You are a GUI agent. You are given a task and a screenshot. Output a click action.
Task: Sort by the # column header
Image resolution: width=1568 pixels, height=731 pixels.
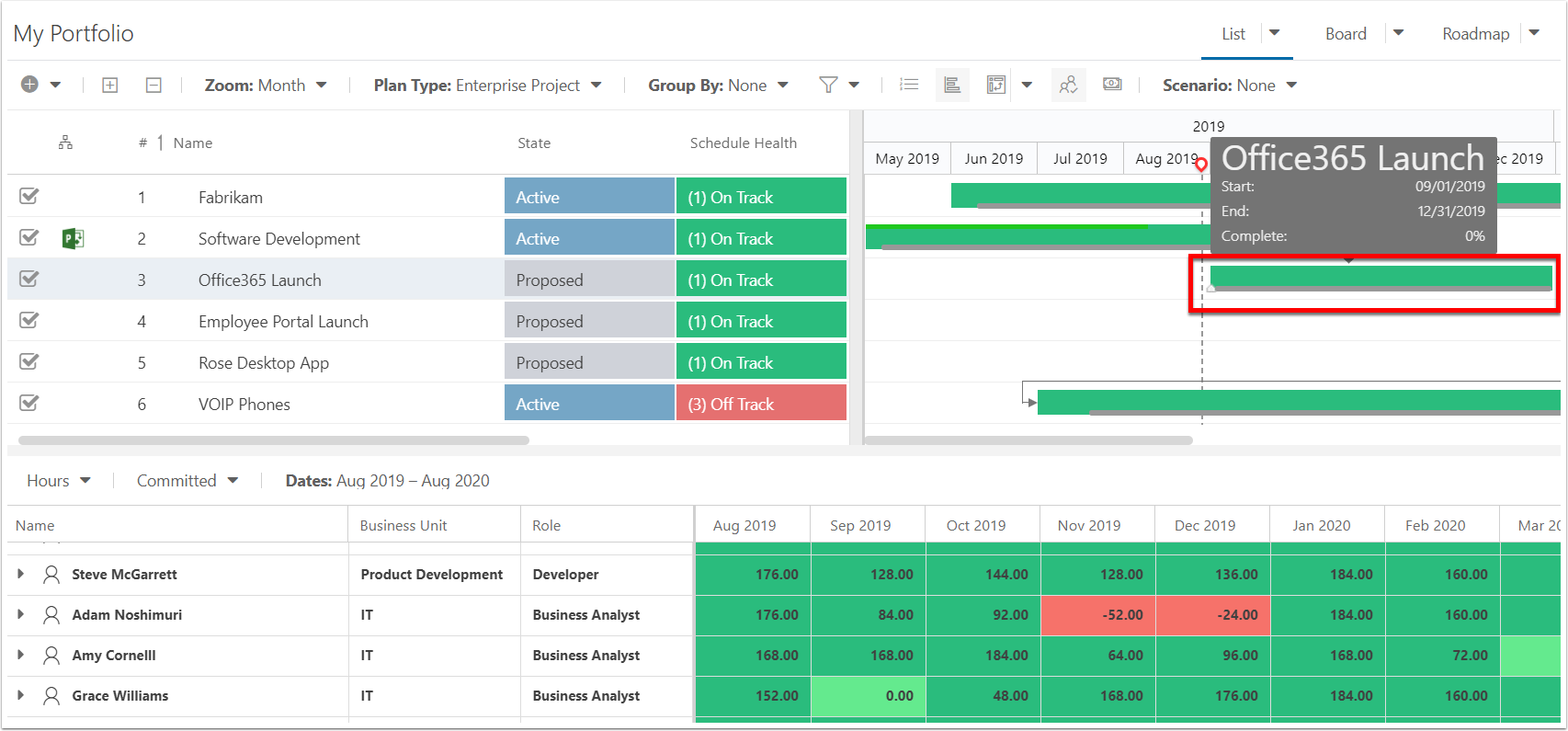[x=142, y=143]
